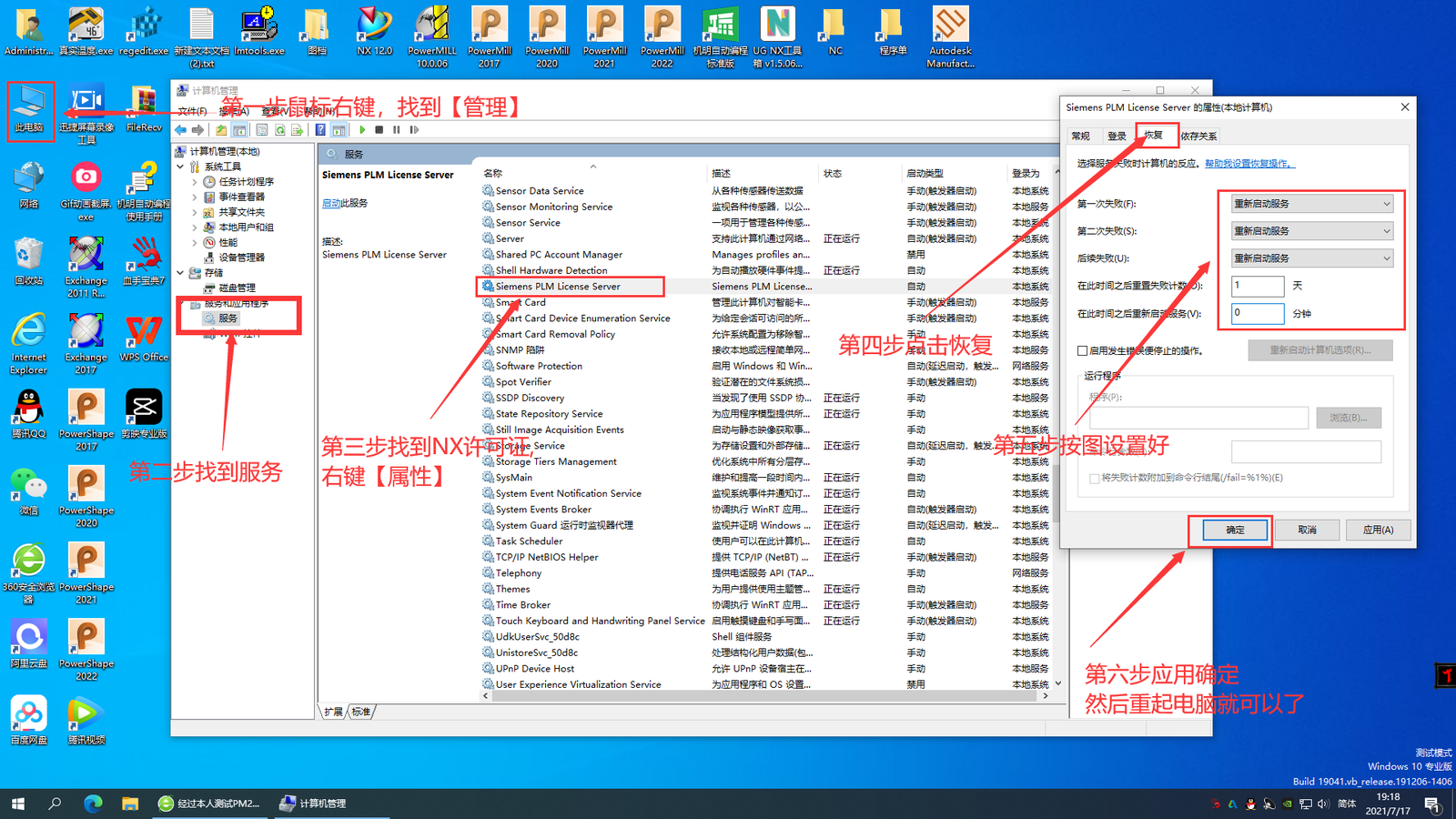Click the Apply (应用) button in properties dialog
This screenshot has width=1456, height=819.
[x=1378, y=530]
